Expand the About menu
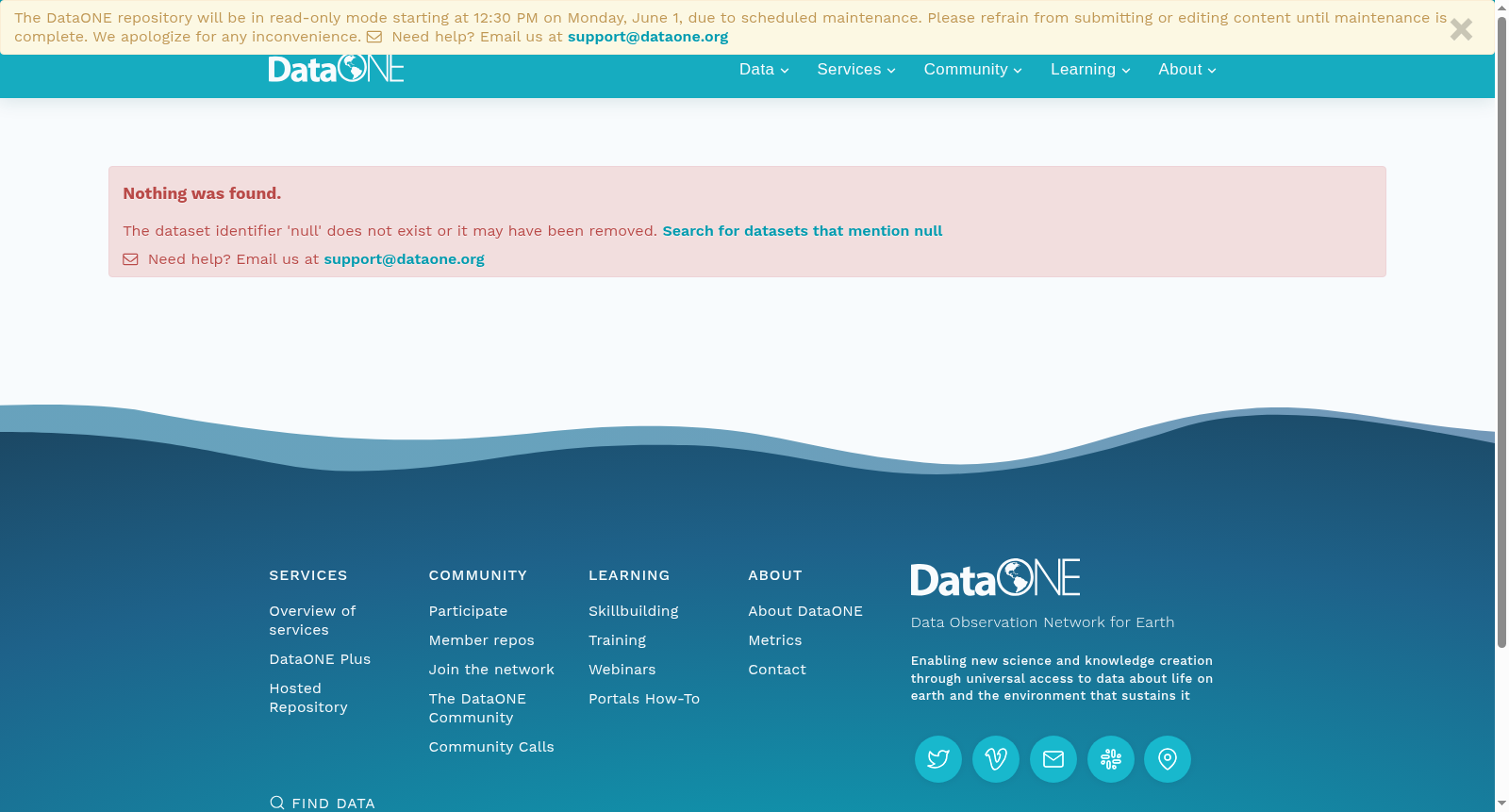 [1187, 70]
